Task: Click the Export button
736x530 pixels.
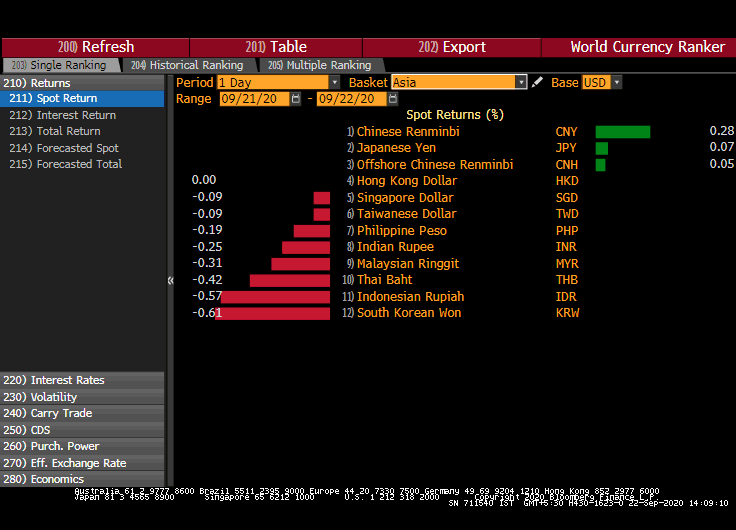Action: (452, 47)
